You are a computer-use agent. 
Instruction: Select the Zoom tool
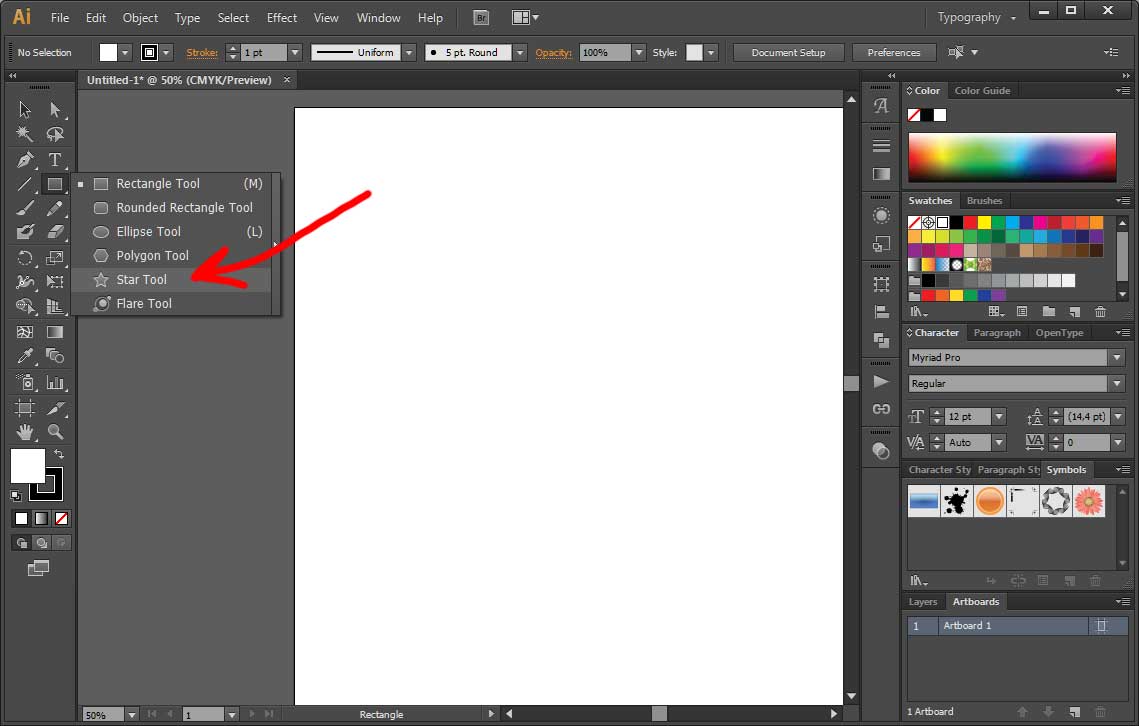click(x=56, y=432)
